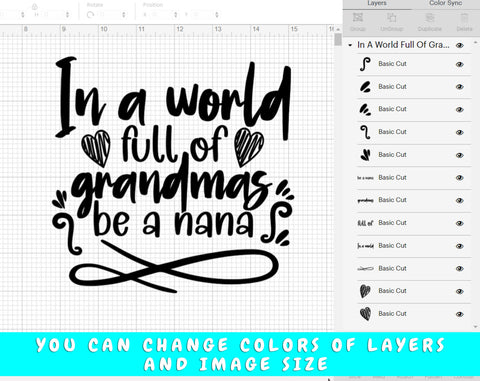
Task: Collapse the 'In A World Full Of Gra...' group
Action: click(x=350, y=45)
